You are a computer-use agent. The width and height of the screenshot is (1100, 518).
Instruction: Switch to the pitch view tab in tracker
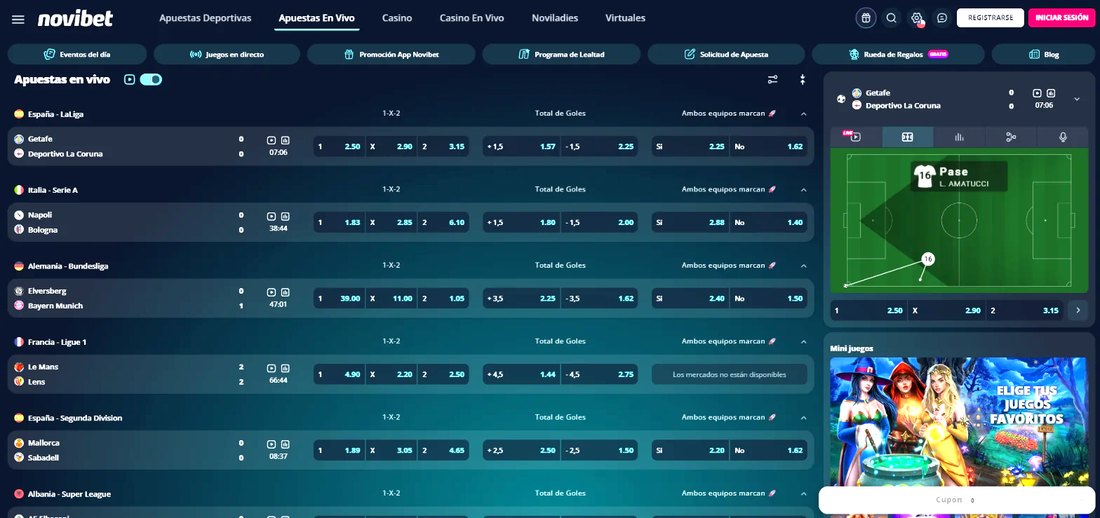[907, 137]
